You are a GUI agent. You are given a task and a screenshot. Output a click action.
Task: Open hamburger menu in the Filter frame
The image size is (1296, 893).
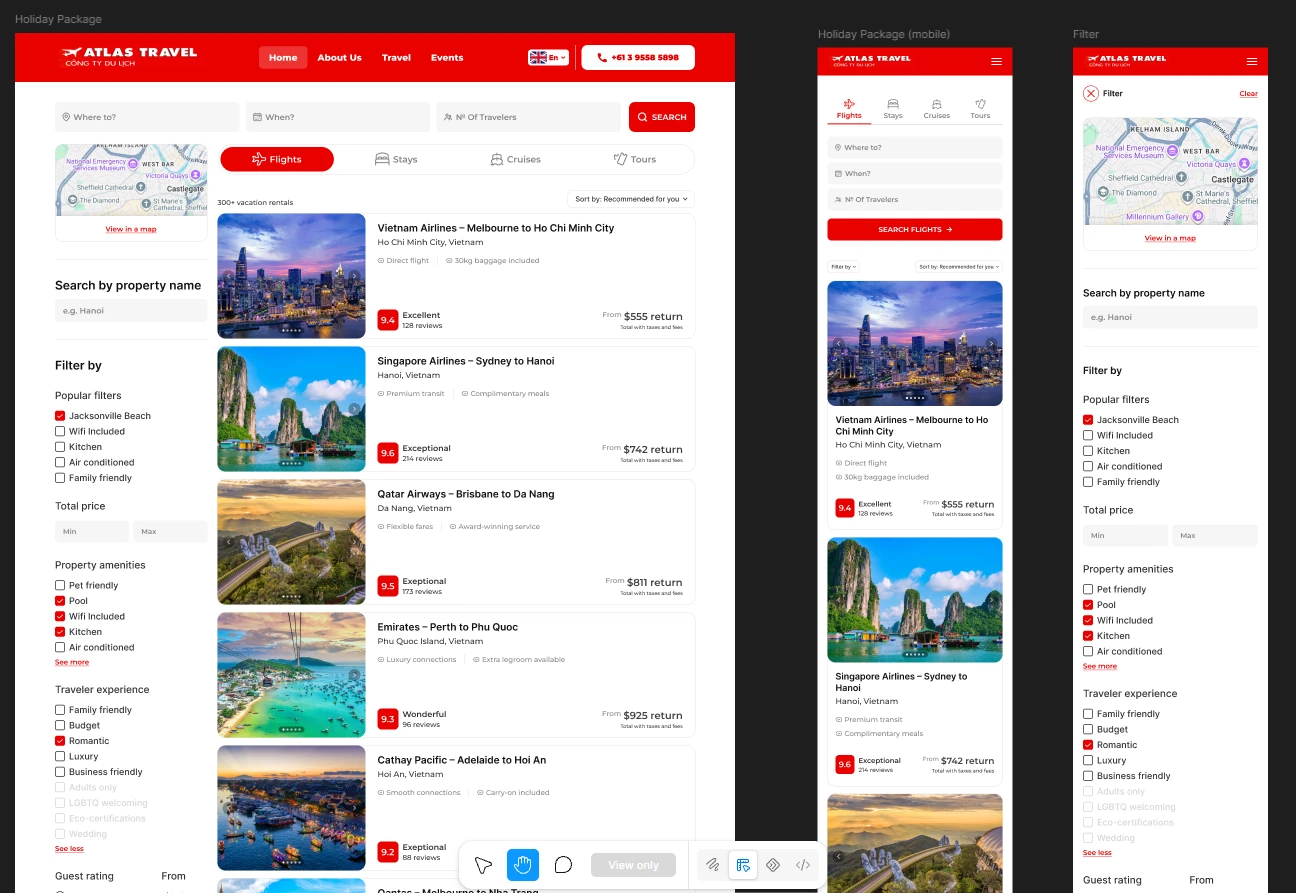pos(1252,62)
